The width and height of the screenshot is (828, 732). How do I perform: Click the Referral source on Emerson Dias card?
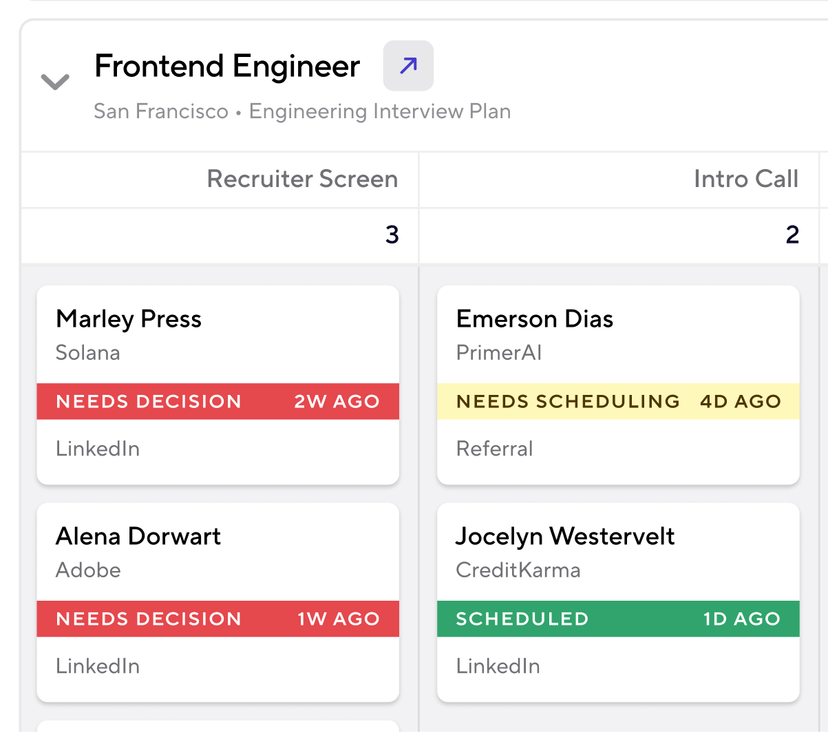(x=494, y=448)
